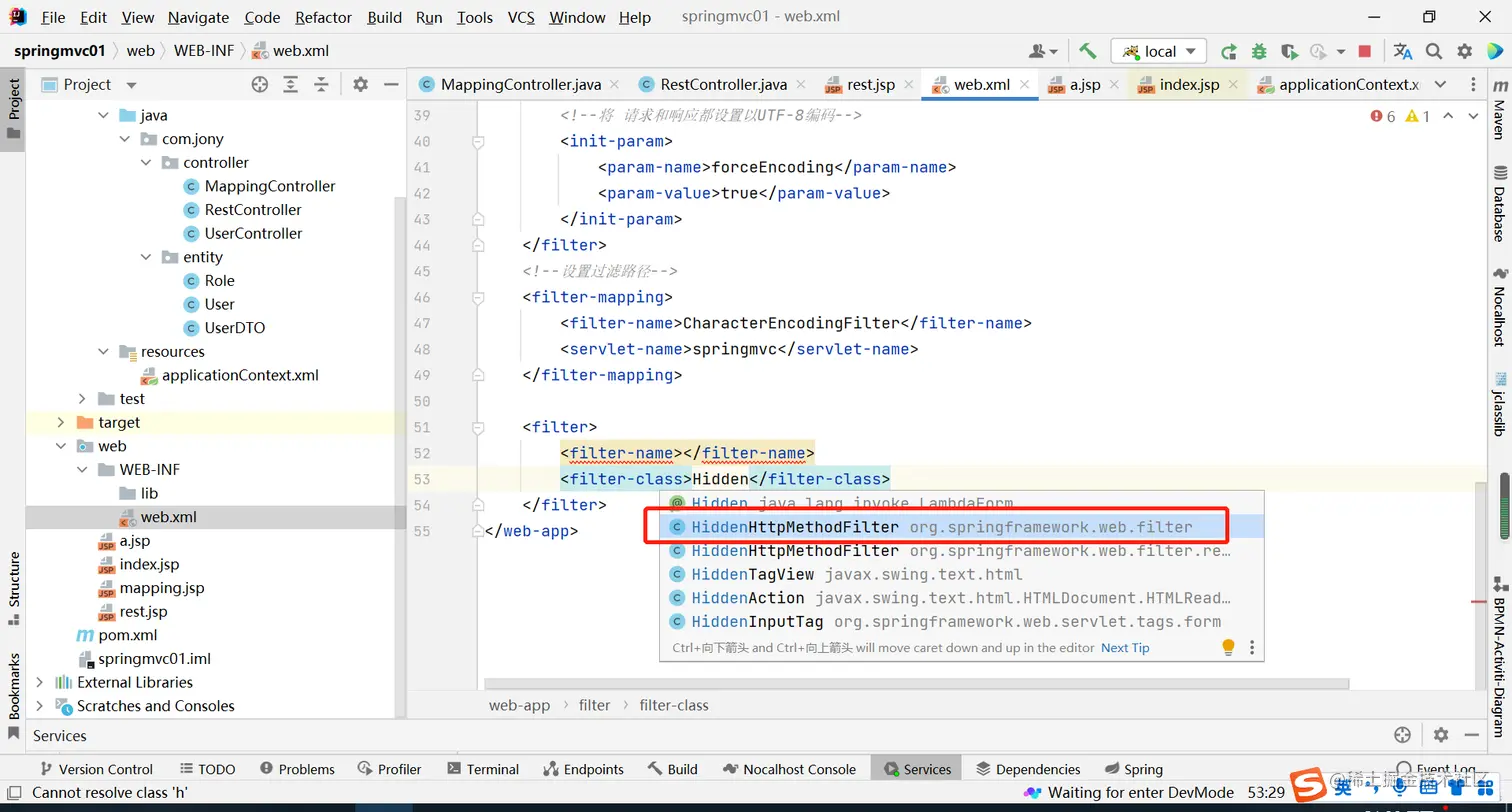
Task: Switch to the index.jsp editor tab
Action: (x=1189, y=85)
